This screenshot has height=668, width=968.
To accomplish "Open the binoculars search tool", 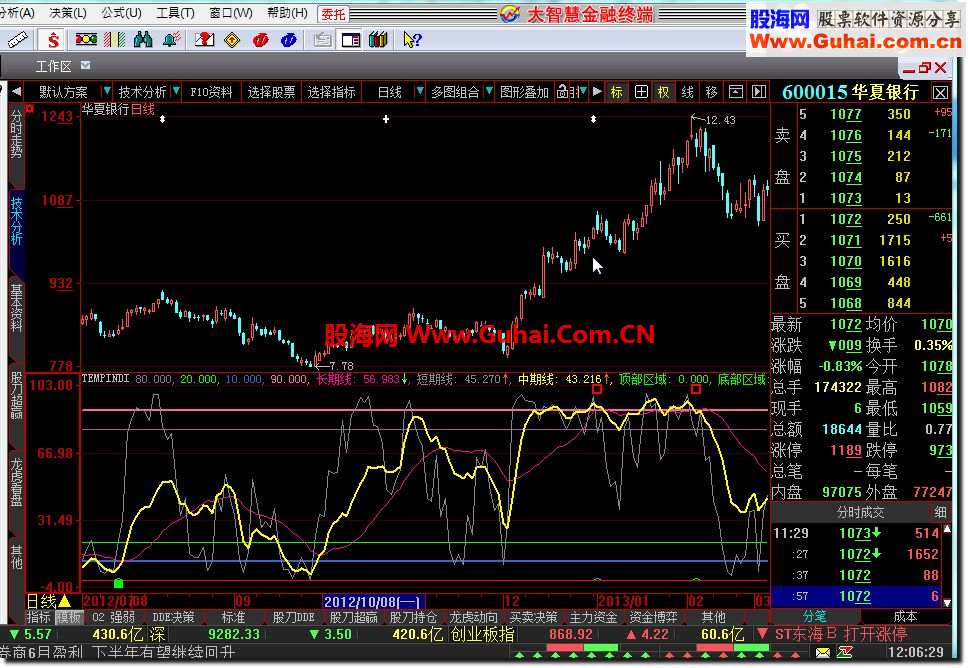I will [143, 40].
